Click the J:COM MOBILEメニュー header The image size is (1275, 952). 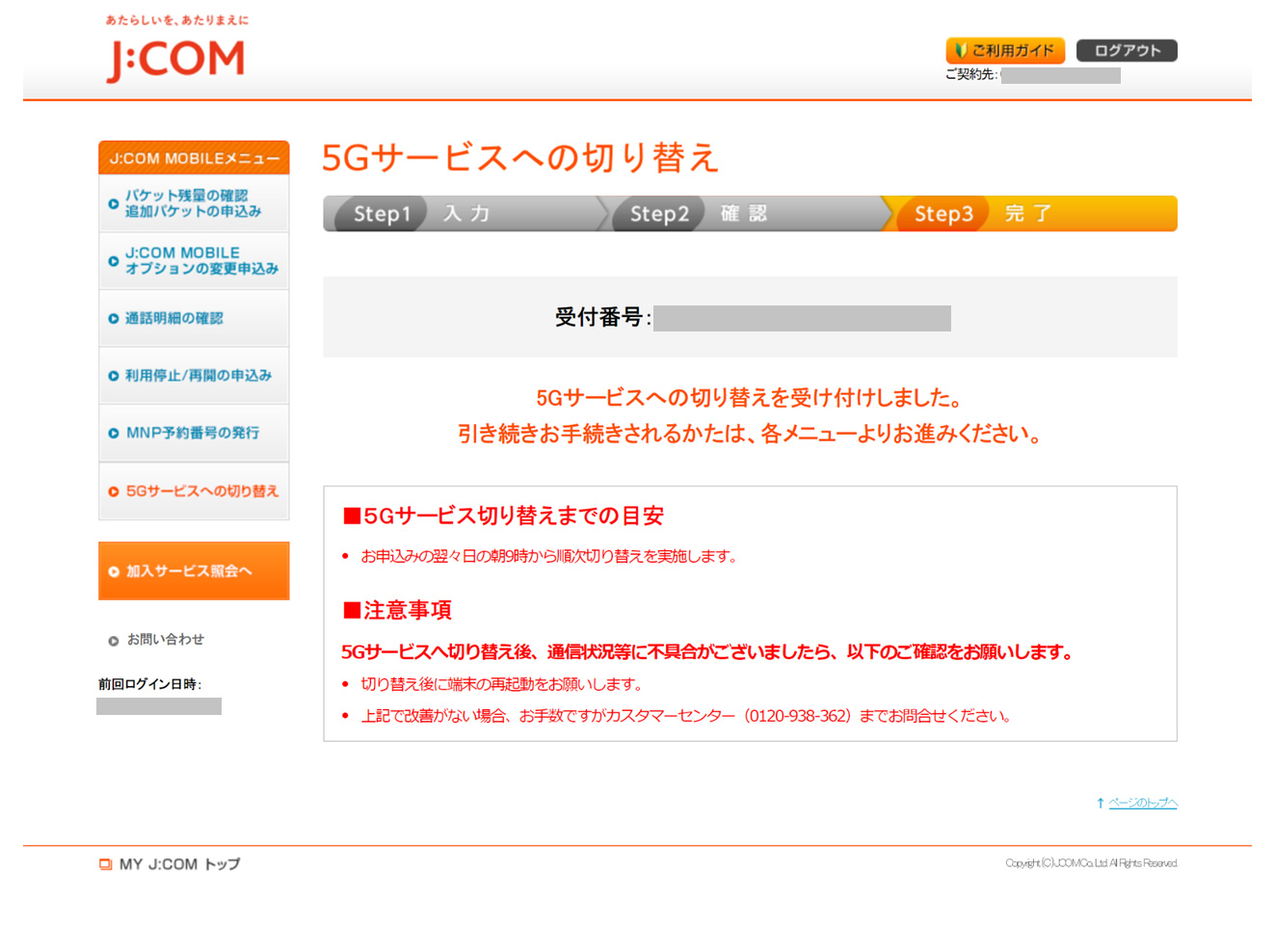click(x=194, y=158)
